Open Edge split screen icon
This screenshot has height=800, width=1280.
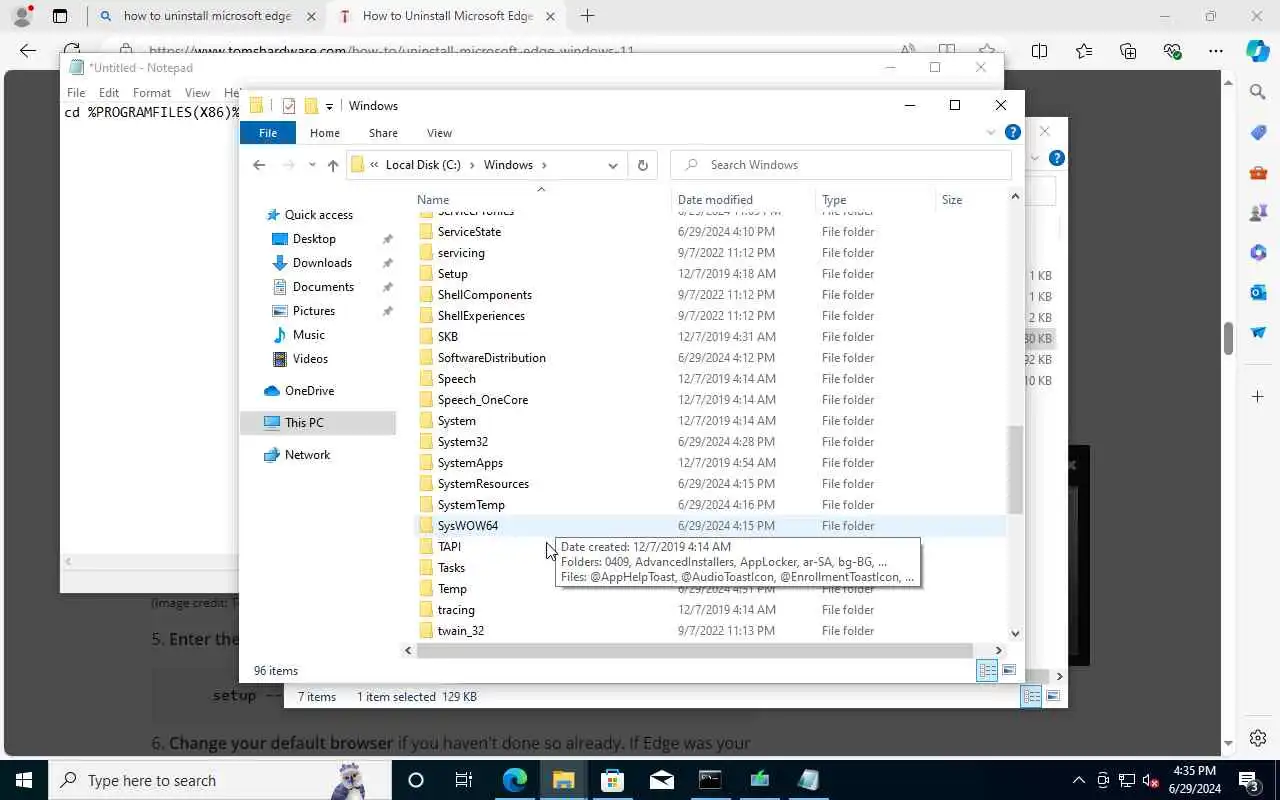1040,51
